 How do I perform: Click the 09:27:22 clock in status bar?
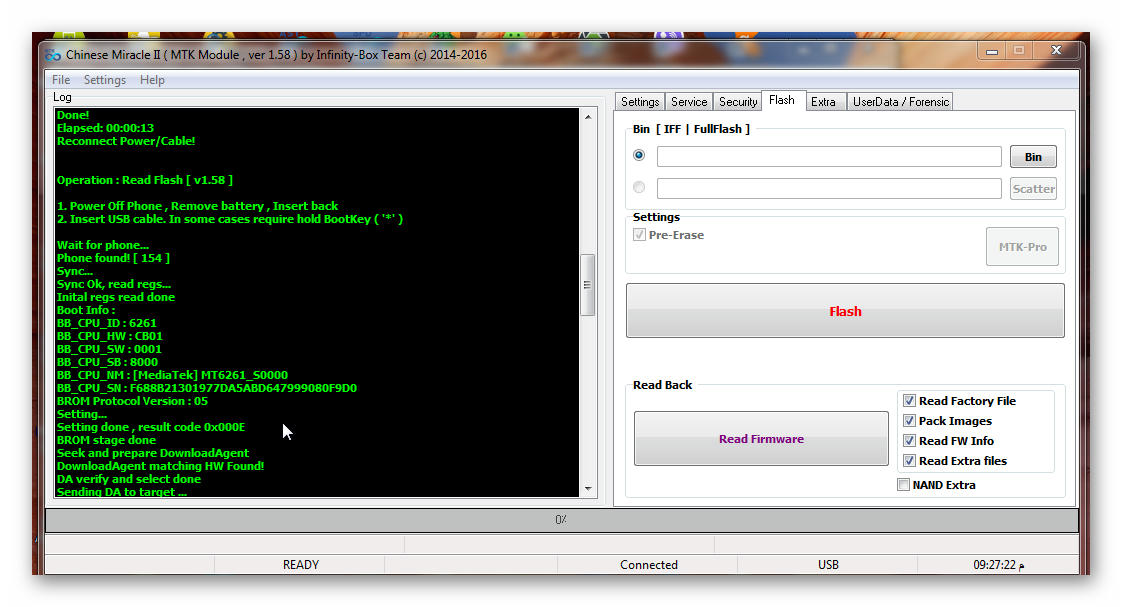tap(999, 565)
